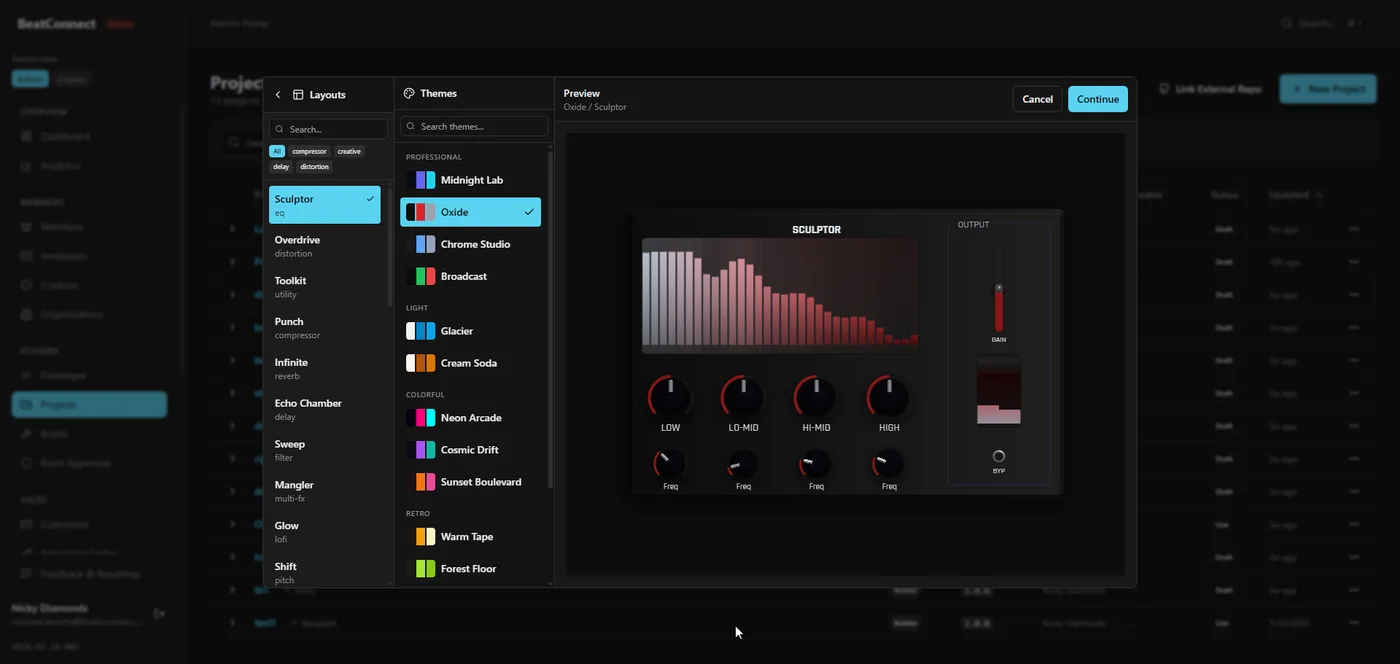Viewport: 1400px width, 664px height.
Task: Switch to the Classic tab
Action: click(71, 78)
